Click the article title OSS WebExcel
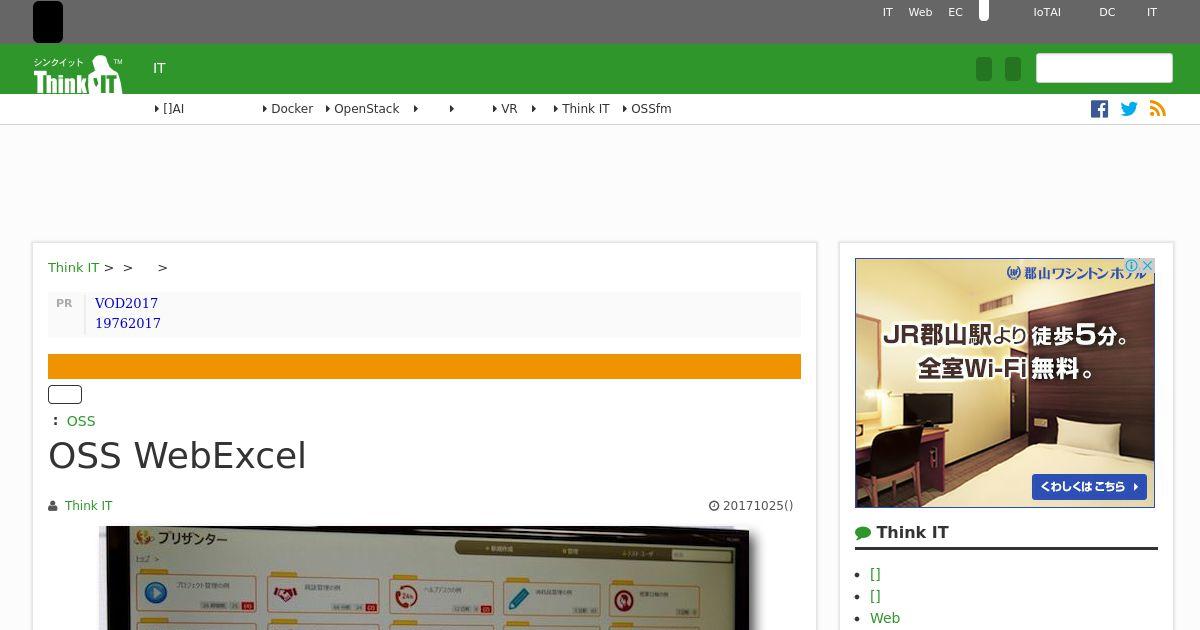Viewport: 1200px width, 630px height. click(x=177, y=456)
